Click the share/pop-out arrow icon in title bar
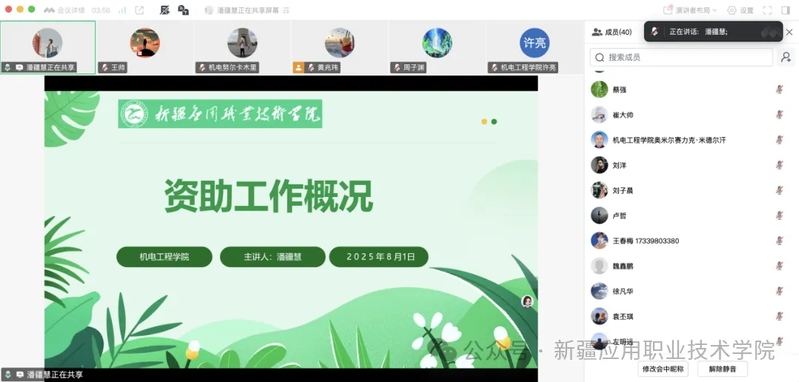 140,10
